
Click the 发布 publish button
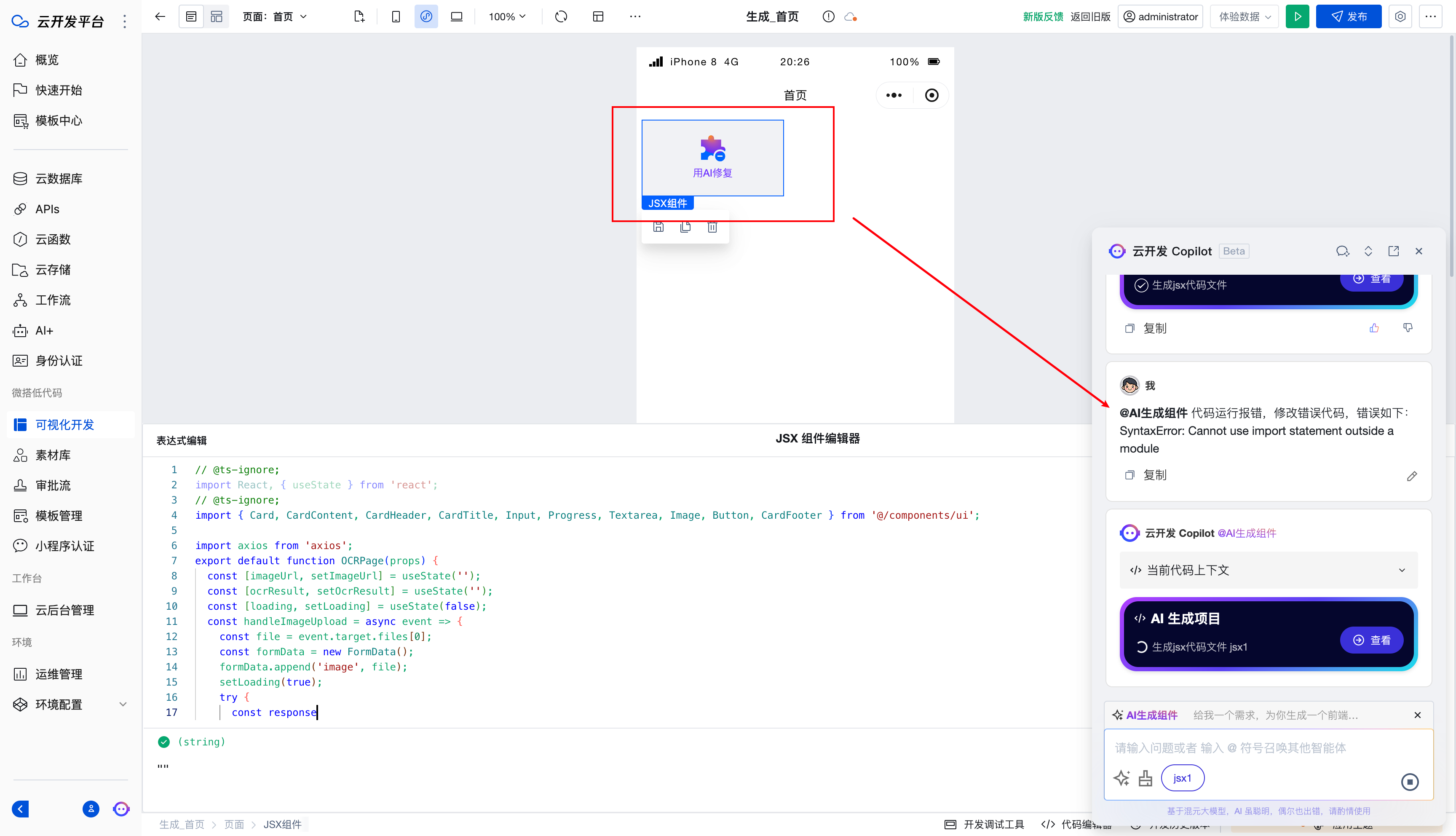(x=1348, y=17)
